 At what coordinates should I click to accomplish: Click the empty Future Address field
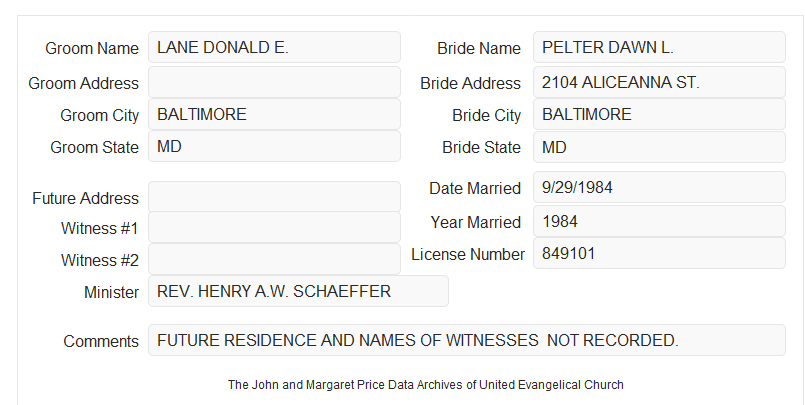[274, 197]
